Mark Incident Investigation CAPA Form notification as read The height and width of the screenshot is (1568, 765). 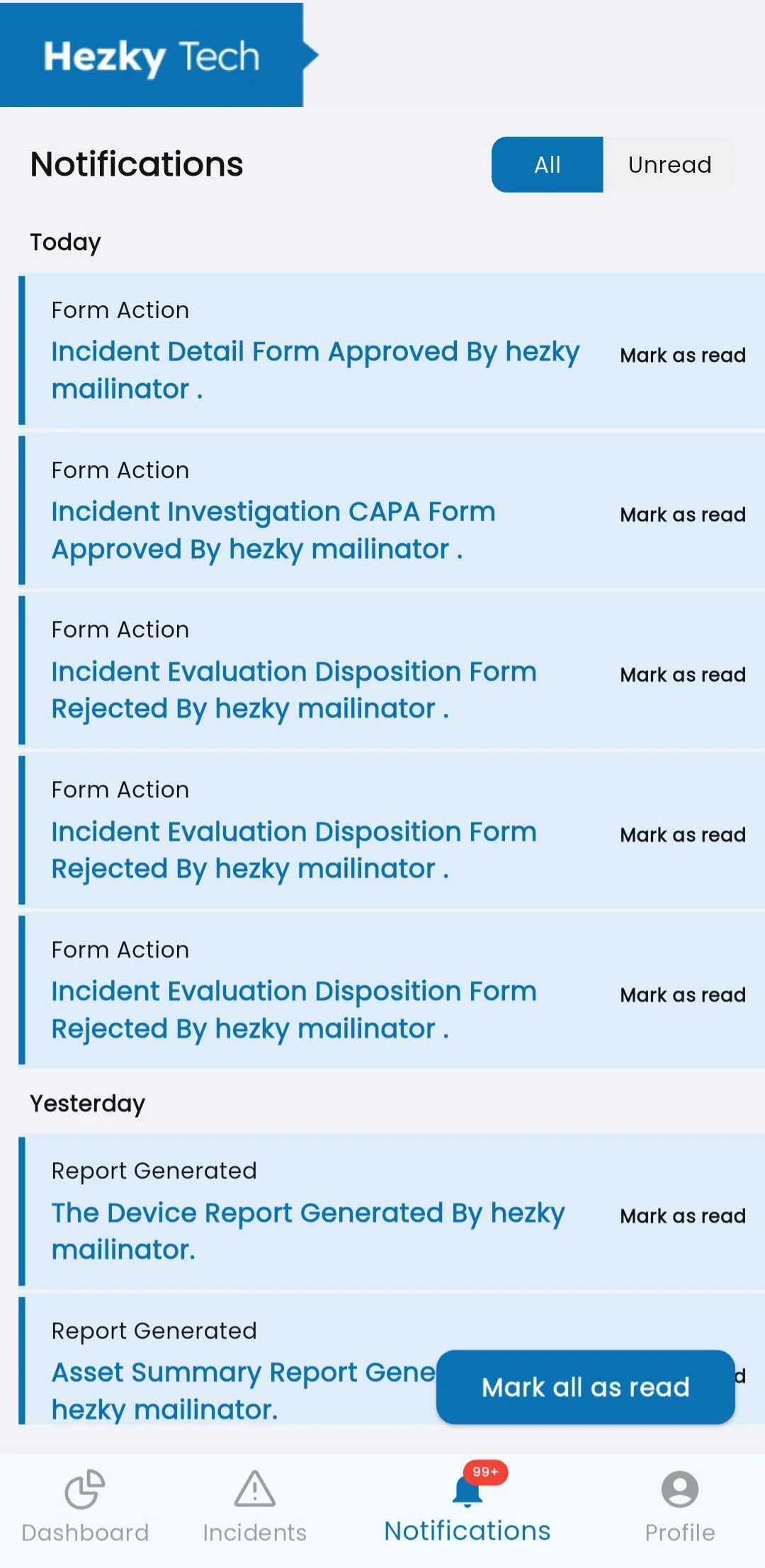pyautogui.click(x=682, y=515)
